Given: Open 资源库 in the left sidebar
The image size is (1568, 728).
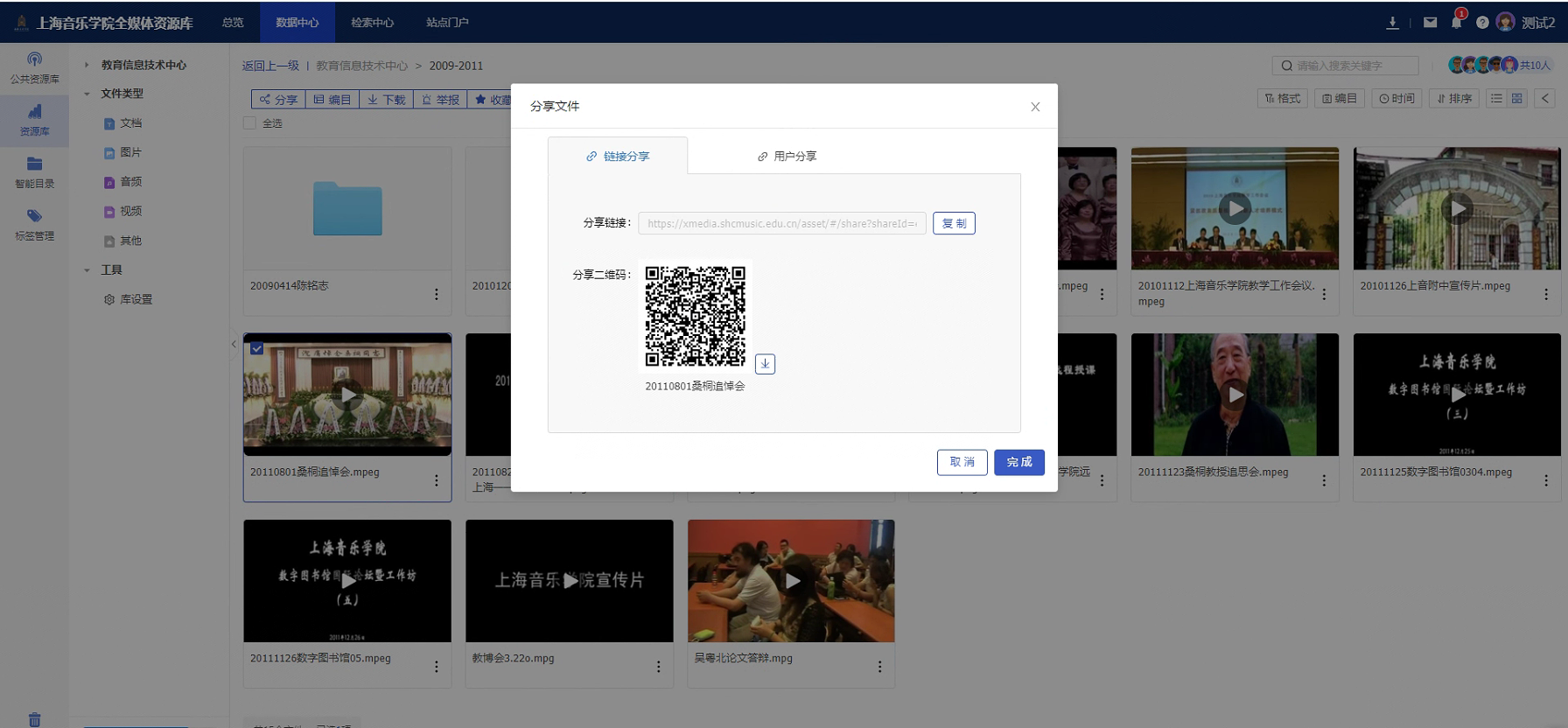Looking at the screenshot, I should tap(34, 120).
